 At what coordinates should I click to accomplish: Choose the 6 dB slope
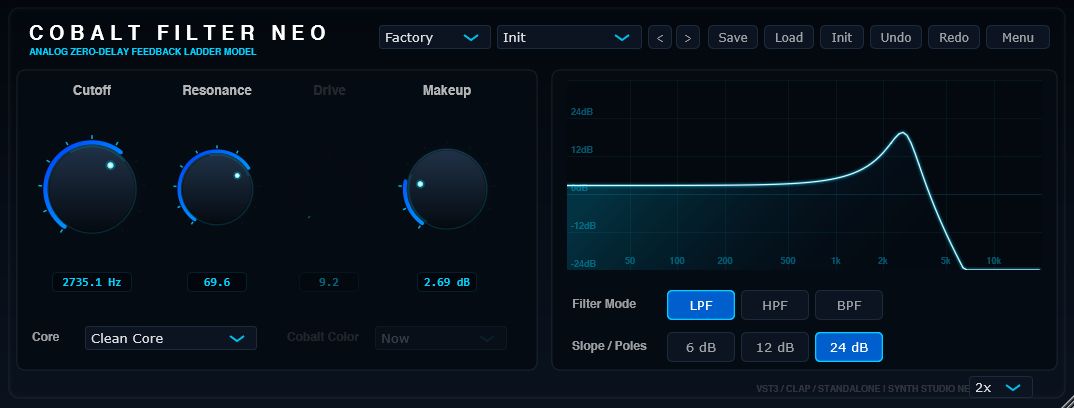pyautogui.click(x=701, y=347)
